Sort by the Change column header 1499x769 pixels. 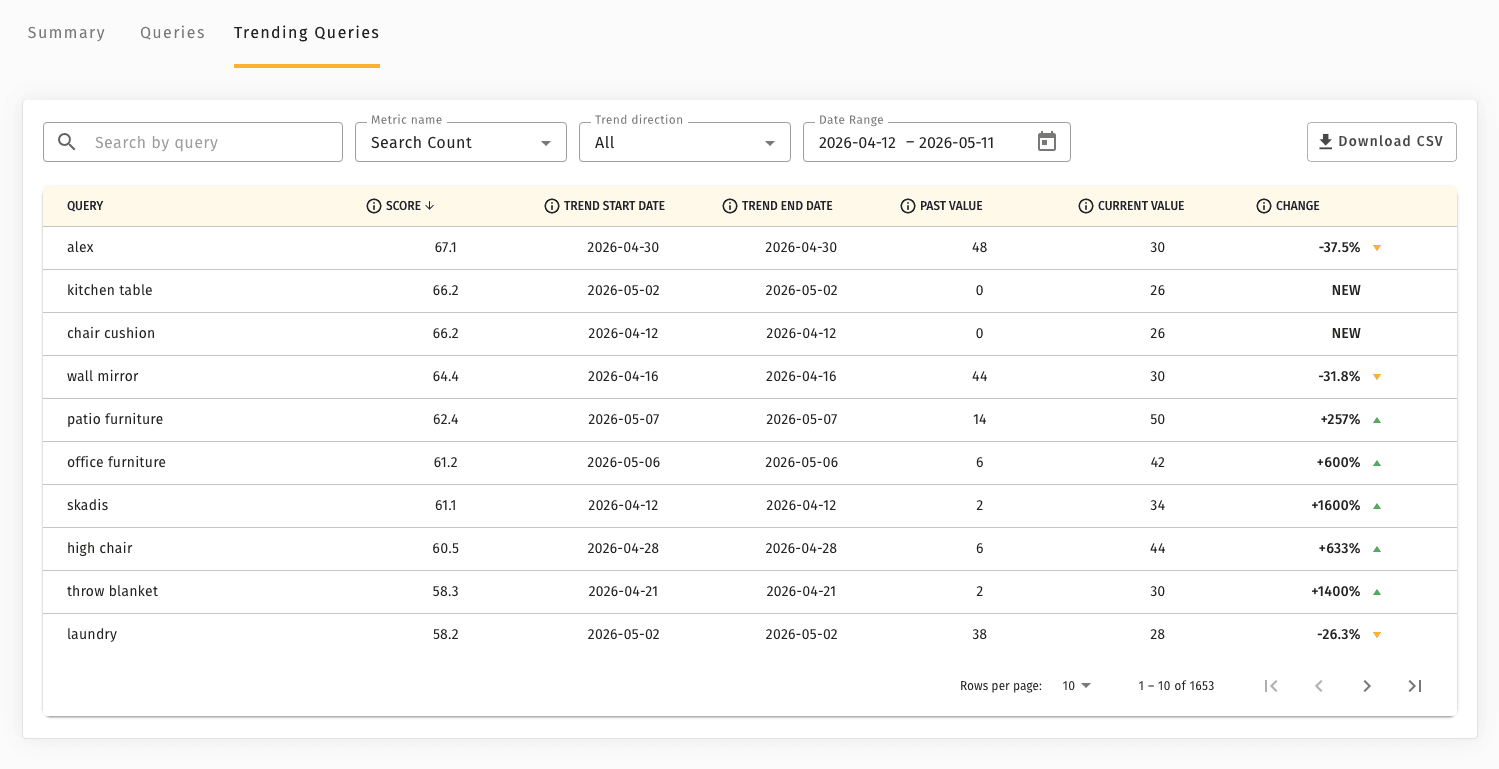[x=1298, y=206]
